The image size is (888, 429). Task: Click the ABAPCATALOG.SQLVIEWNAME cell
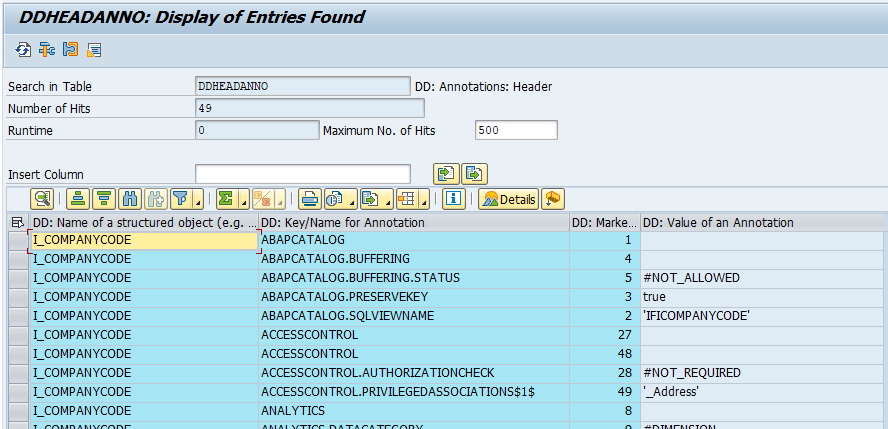tap(414, 316)
